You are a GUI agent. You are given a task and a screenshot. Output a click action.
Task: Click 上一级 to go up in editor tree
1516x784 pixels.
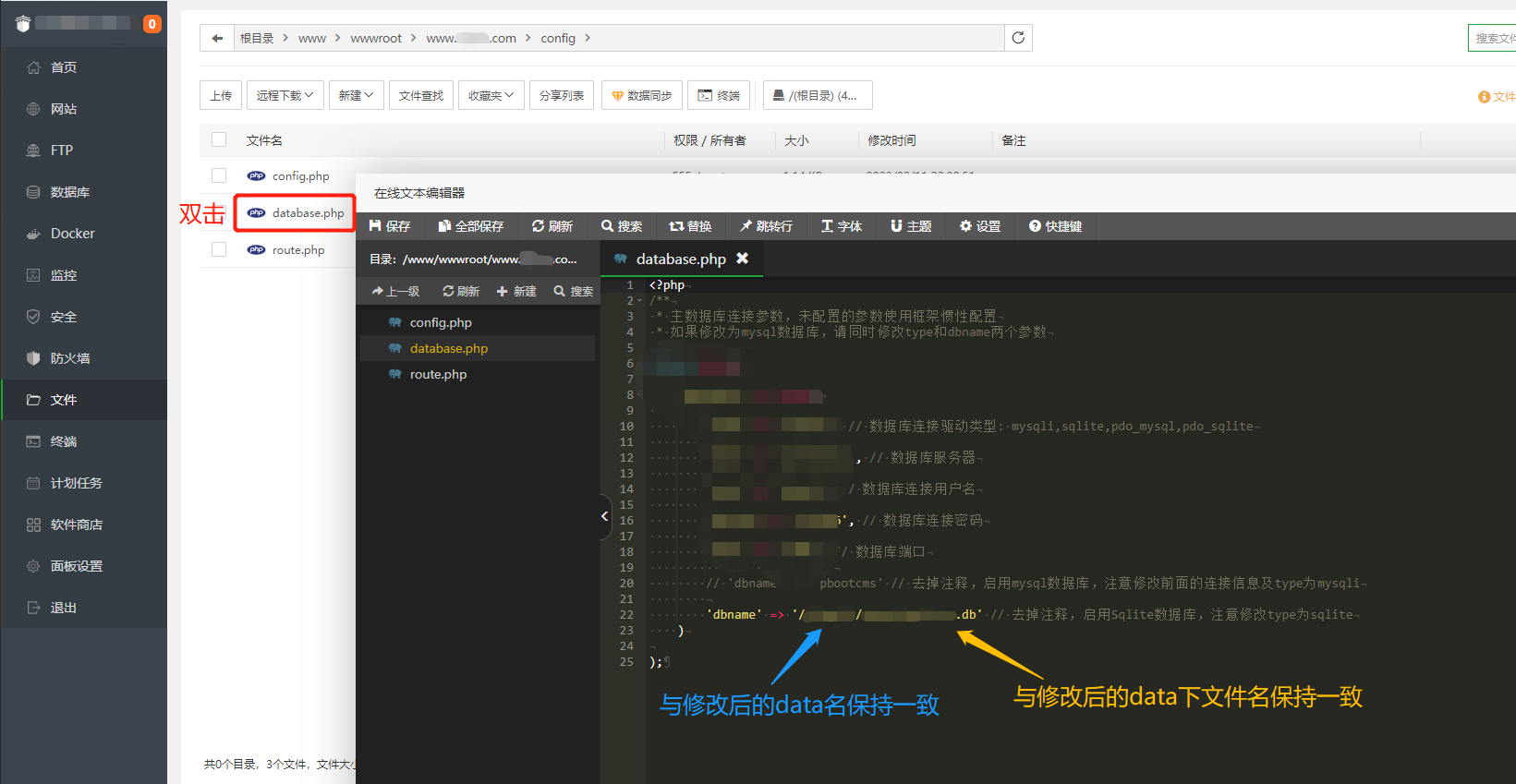point(395,291)
